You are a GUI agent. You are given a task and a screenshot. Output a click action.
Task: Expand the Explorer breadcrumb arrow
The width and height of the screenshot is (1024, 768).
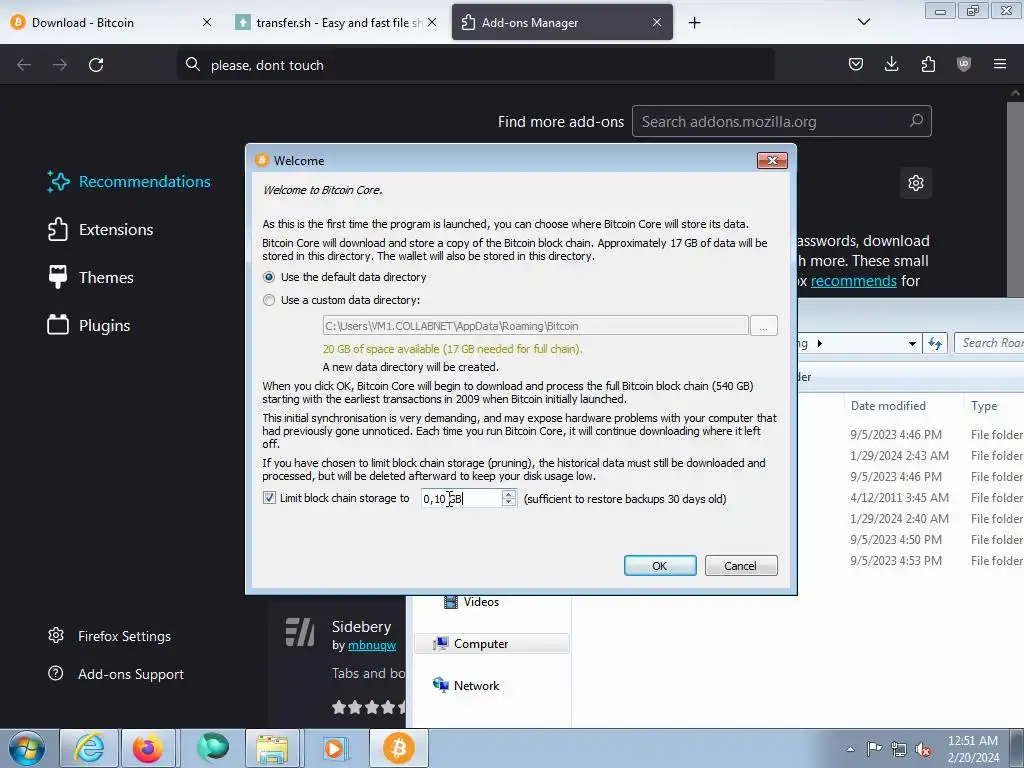pos(820,344)
